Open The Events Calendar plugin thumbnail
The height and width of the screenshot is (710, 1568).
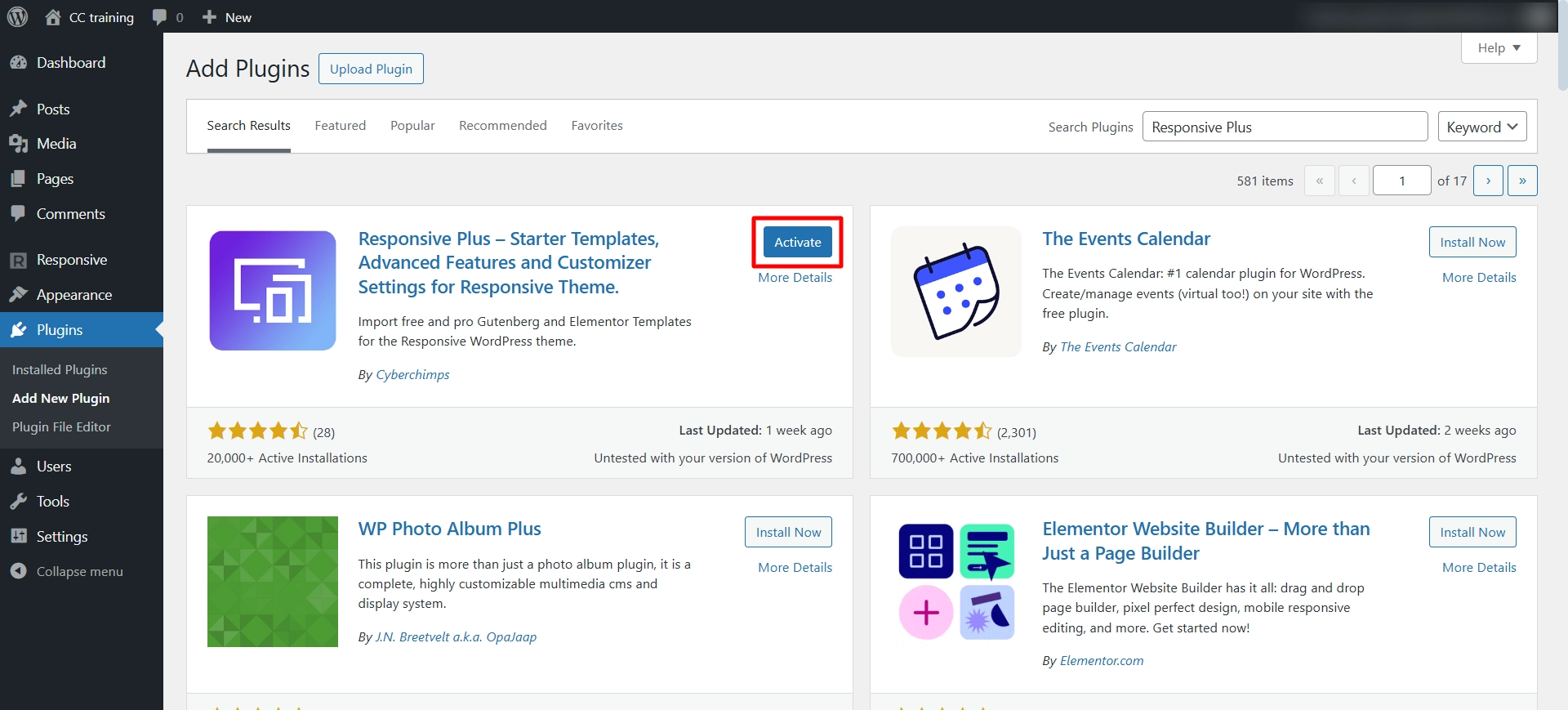click(x=956, y=292)
